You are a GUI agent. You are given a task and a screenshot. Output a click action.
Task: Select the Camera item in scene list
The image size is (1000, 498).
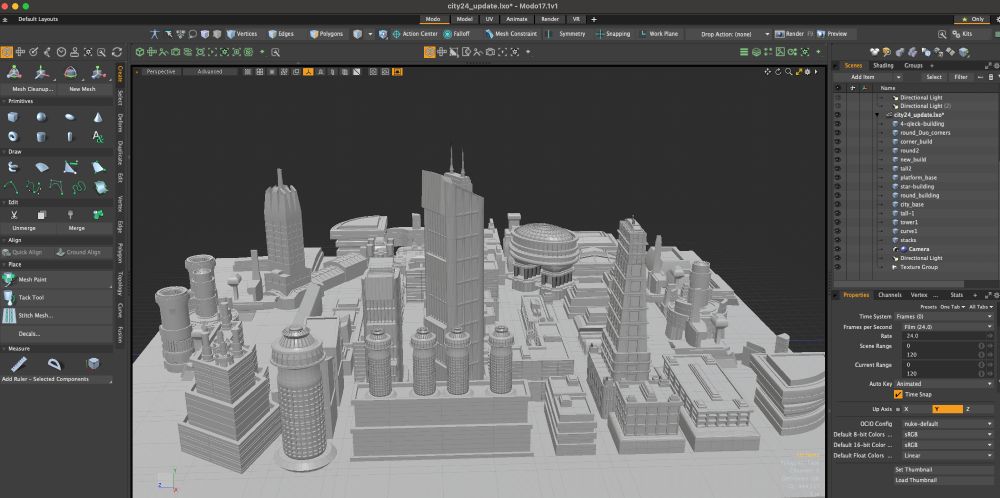click(918, 249)
